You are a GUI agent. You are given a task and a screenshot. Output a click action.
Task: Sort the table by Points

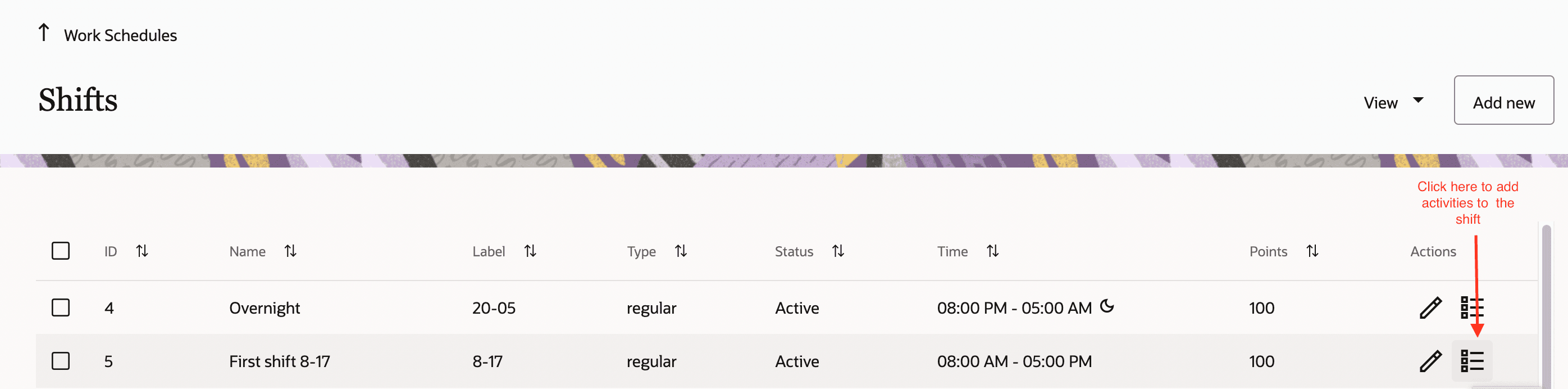[x=1312, y=251]
